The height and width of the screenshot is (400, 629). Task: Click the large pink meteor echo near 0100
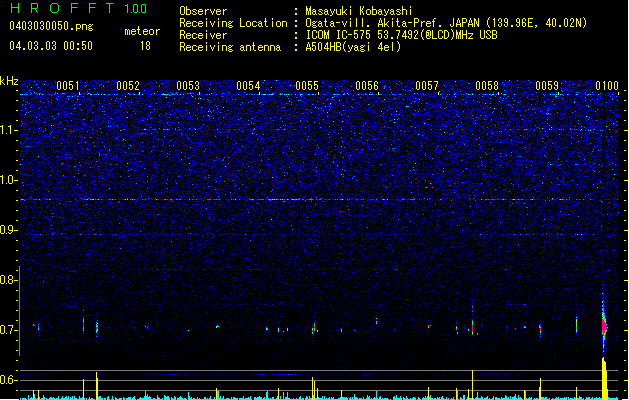pyautogui.click(x=604, y=327)
